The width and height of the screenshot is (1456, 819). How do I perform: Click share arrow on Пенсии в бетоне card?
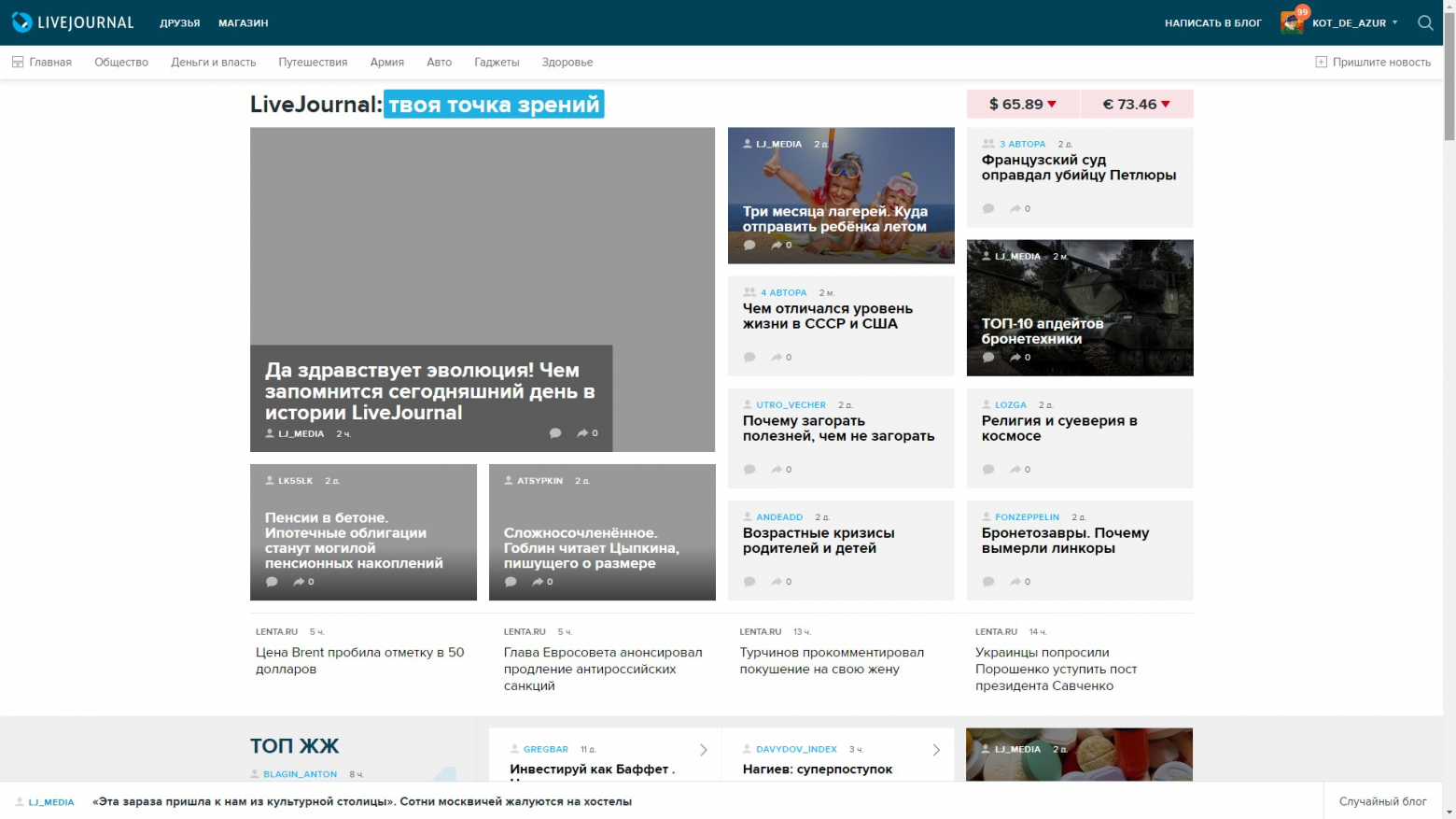(299, 582)
